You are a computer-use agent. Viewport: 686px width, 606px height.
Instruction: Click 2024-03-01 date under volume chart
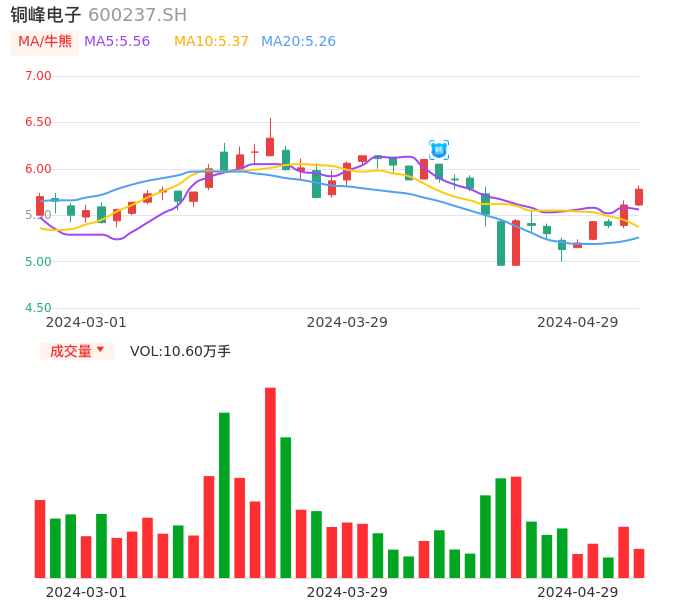(x=86, y=592)
